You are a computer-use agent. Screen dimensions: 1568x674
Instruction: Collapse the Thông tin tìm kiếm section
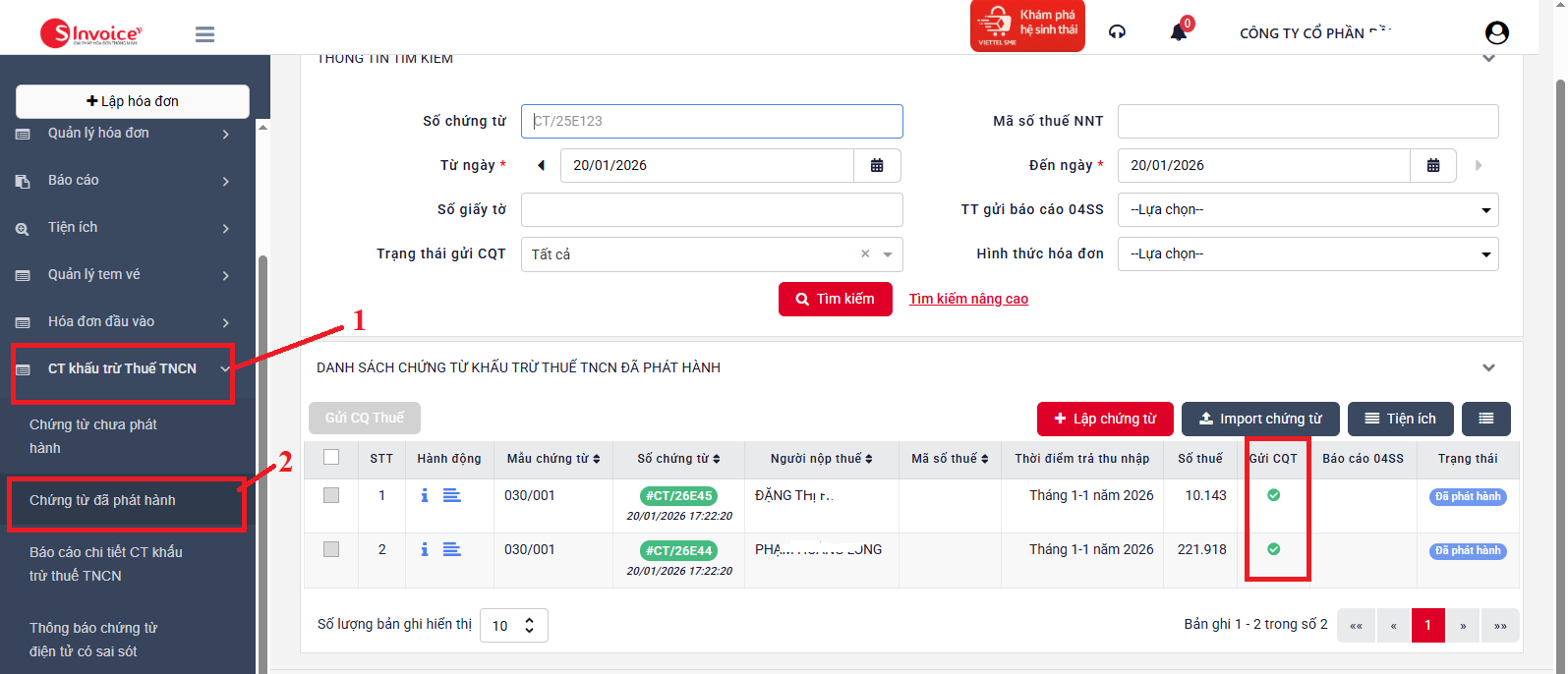[1489, 59]
